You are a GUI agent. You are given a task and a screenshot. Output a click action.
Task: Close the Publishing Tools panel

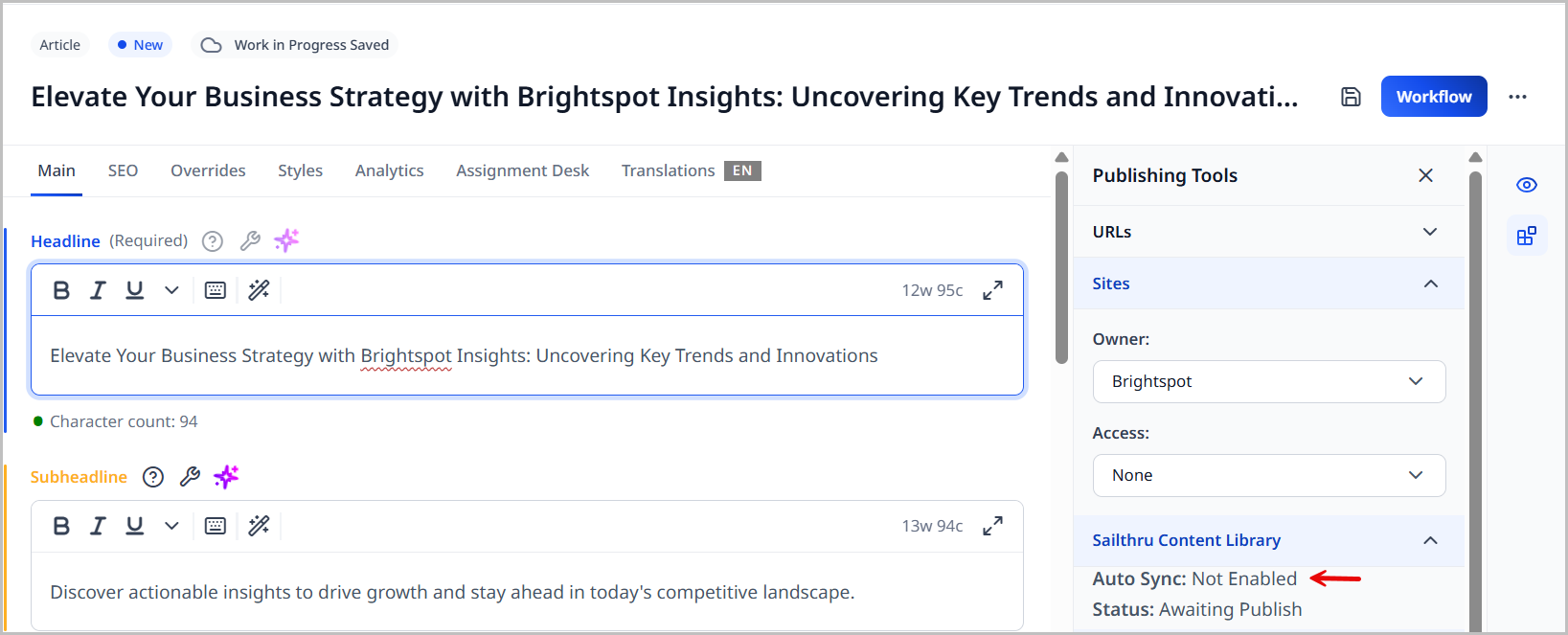[1425, 175]
